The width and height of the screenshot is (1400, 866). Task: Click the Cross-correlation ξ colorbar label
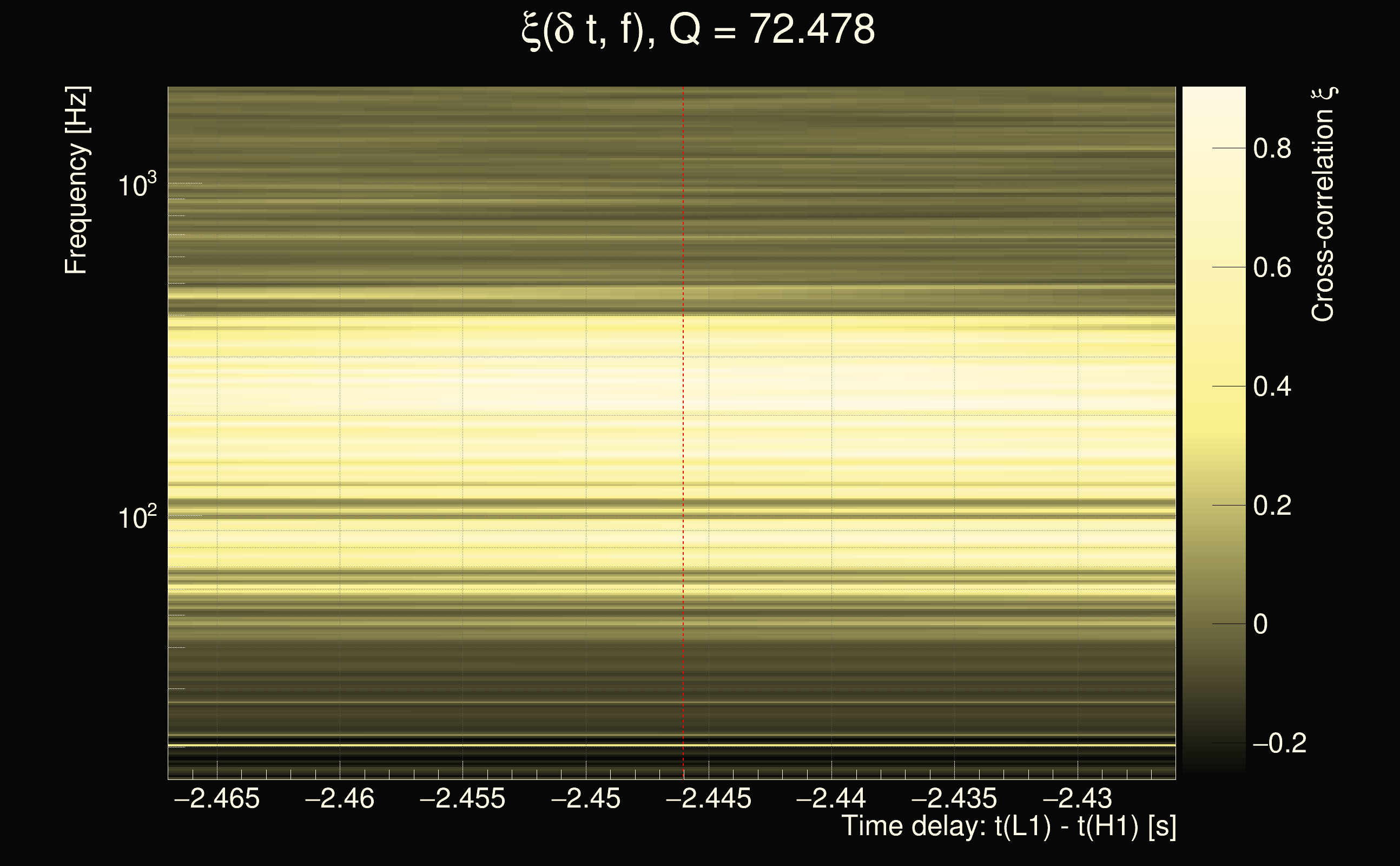click(x=1323, y=205)
